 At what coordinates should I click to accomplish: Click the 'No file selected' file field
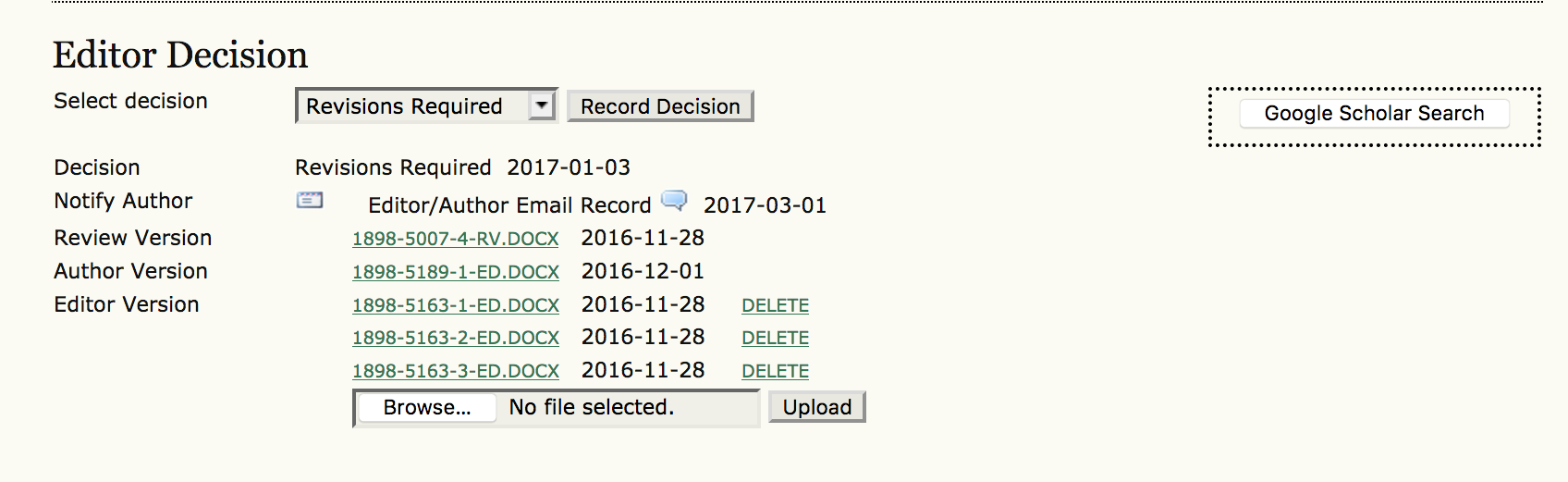pyautogui.click(x=592, y=408)
